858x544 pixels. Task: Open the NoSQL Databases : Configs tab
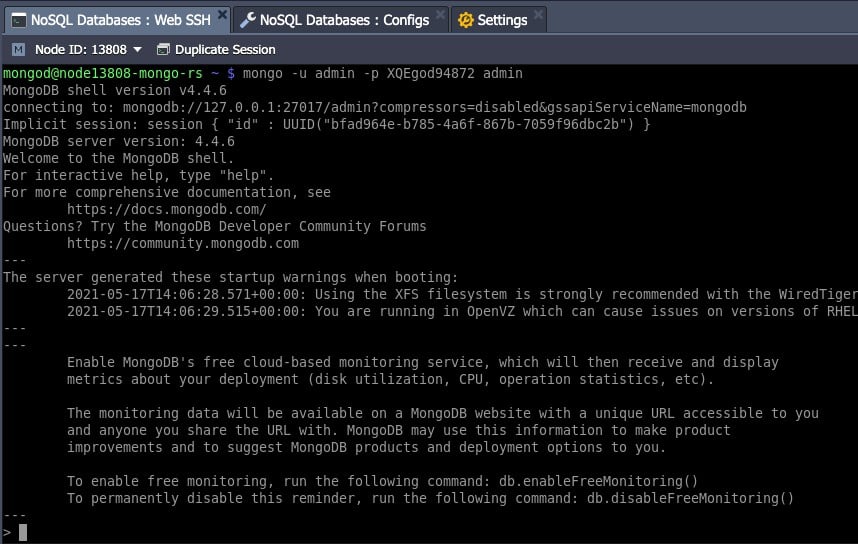pyautogui.click(x=341, y=20)
